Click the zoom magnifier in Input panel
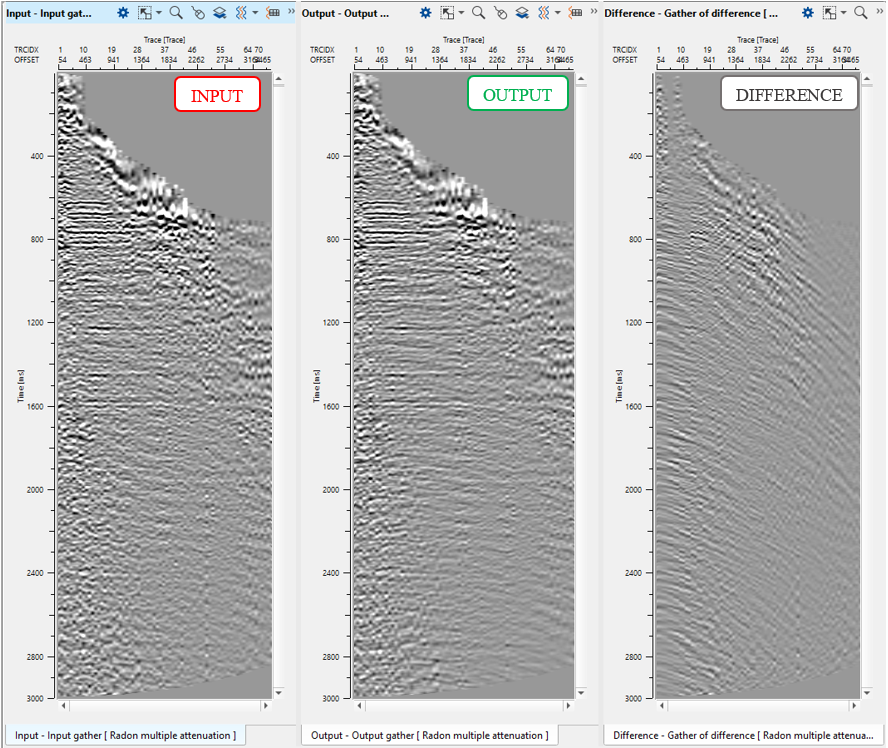 pos(176,13)
